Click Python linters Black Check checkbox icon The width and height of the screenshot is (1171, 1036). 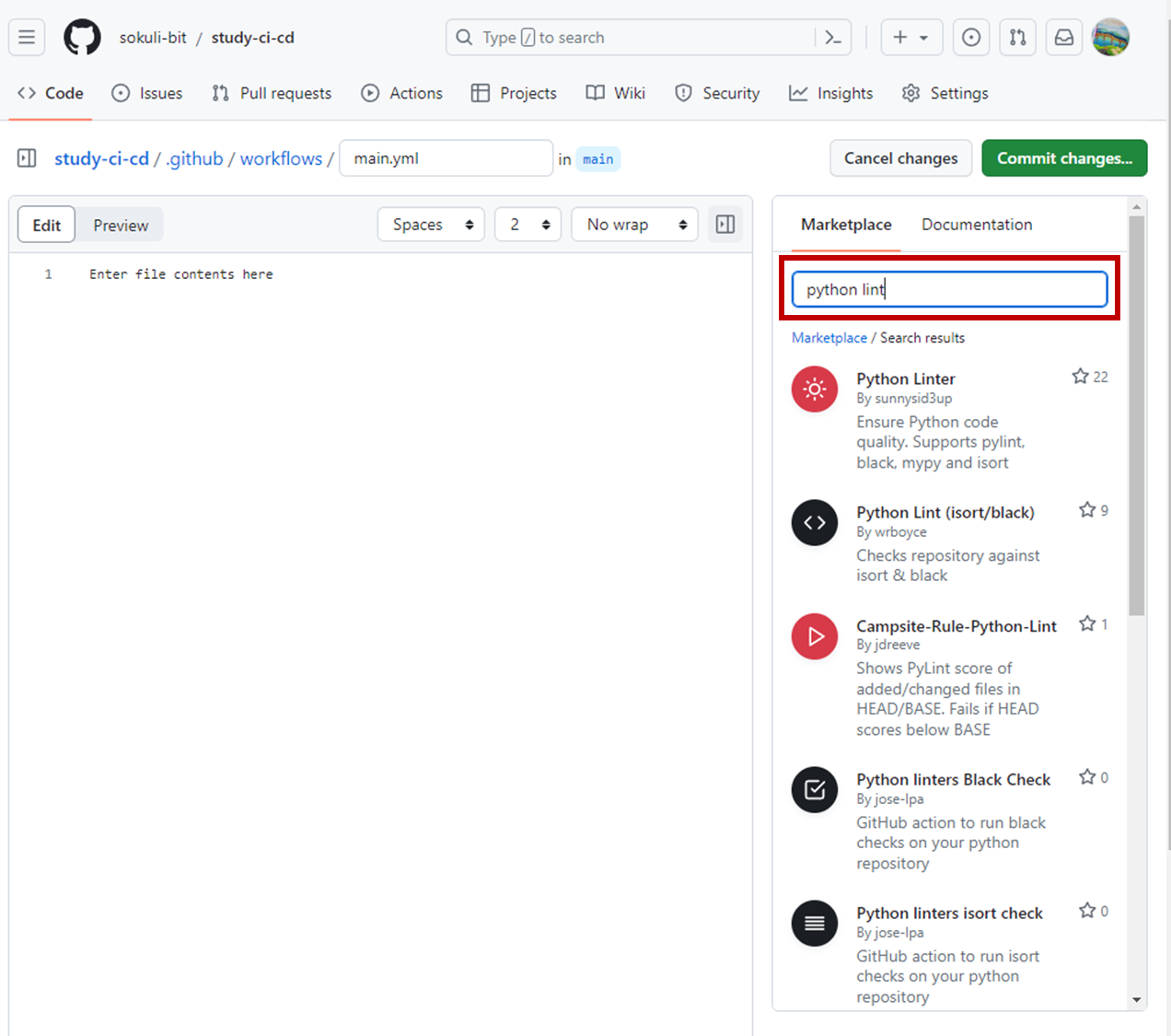tap(815, 790)
